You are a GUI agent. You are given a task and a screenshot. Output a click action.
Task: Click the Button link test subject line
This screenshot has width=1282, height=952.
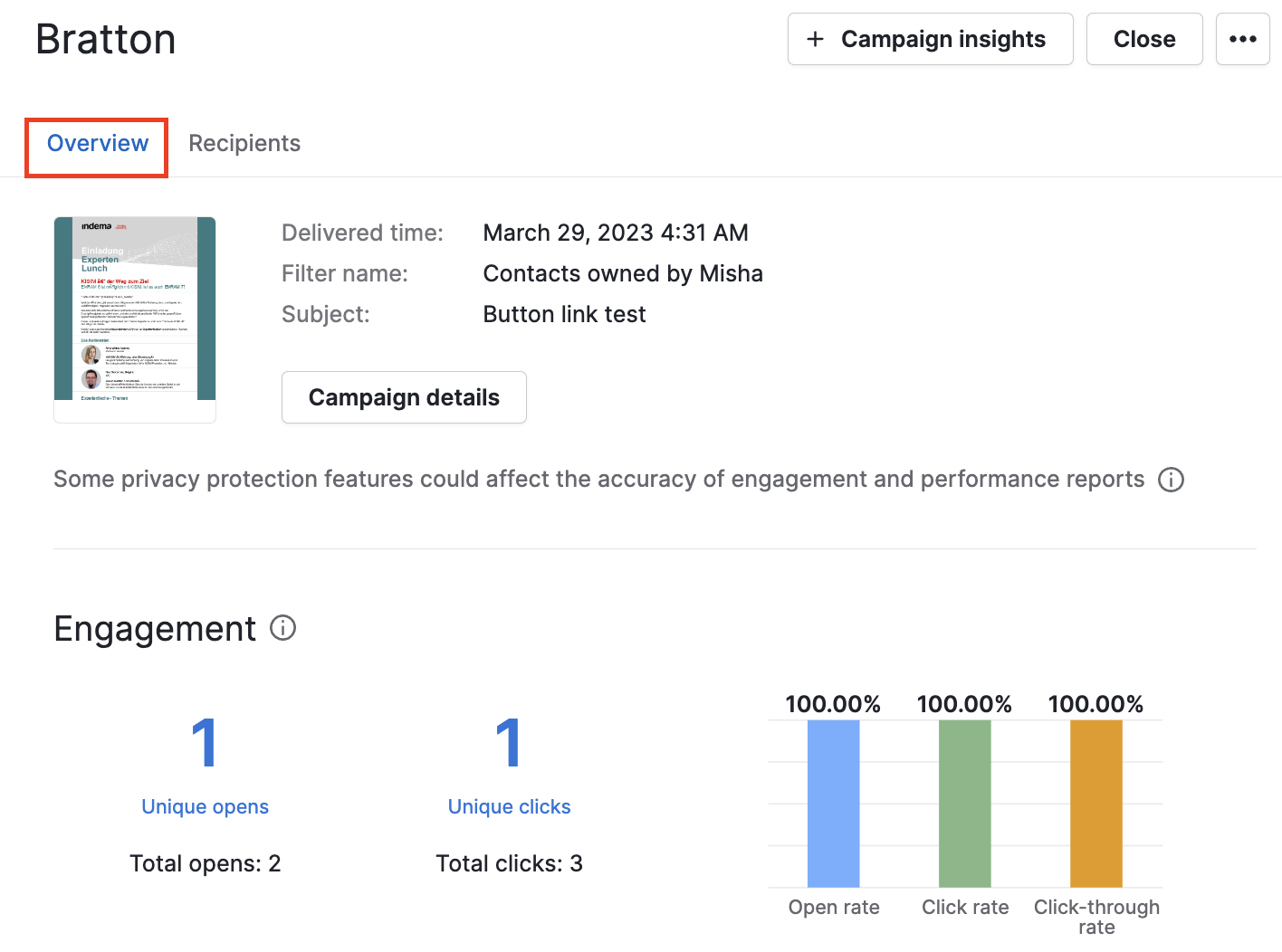[x=564, y=313]
